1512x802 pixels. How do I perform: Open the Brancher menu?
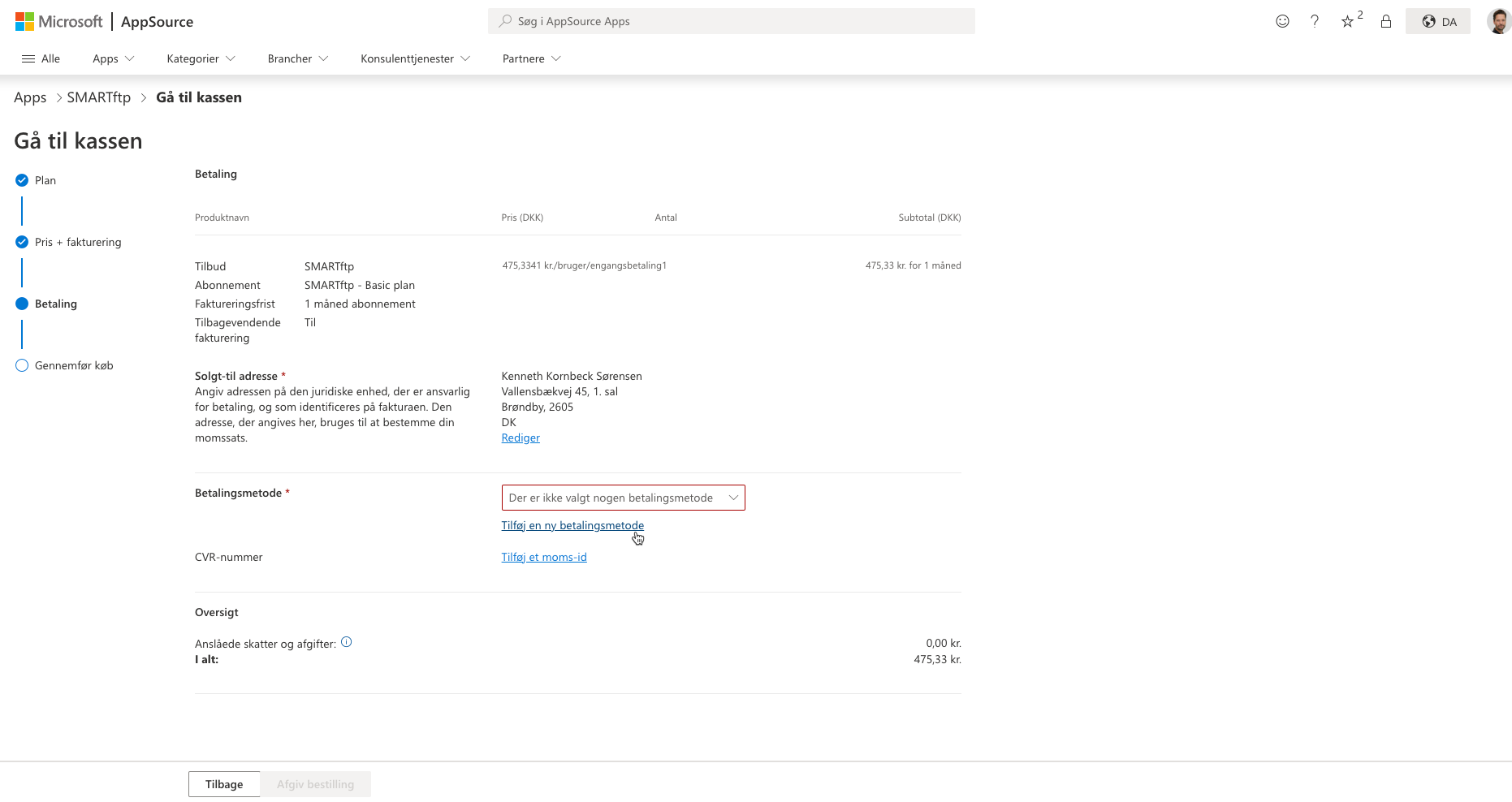pyautogui.click(x=297, y=58)
